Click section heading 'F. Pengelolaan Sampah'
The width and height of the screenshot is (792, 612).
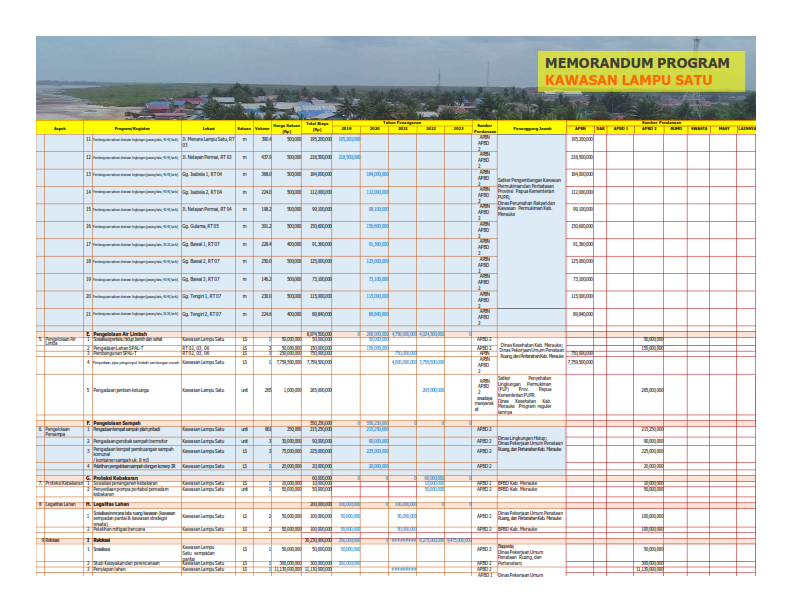tap(114, 423)
